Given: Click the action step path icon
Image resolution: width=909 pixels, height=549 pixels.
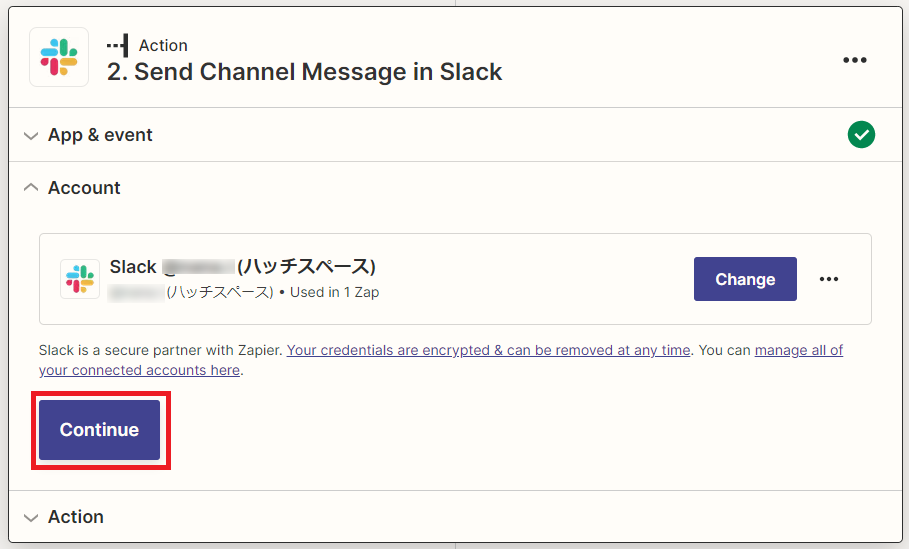Looking at the screenshot, I should pyautogui.click(x=118, y=45).
